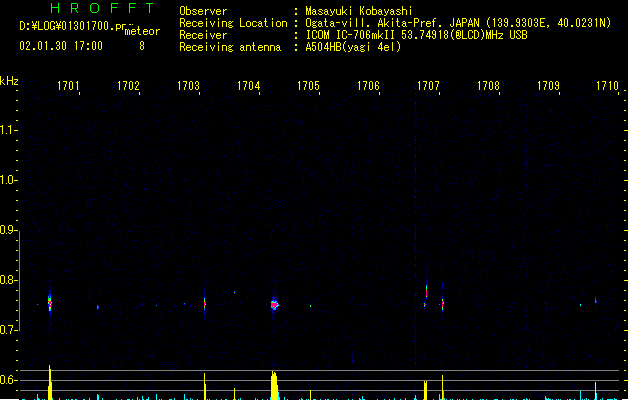This screenshot has width=629, height=400.
Task: Click the 1707 time axis label
Action: [428, 86]
